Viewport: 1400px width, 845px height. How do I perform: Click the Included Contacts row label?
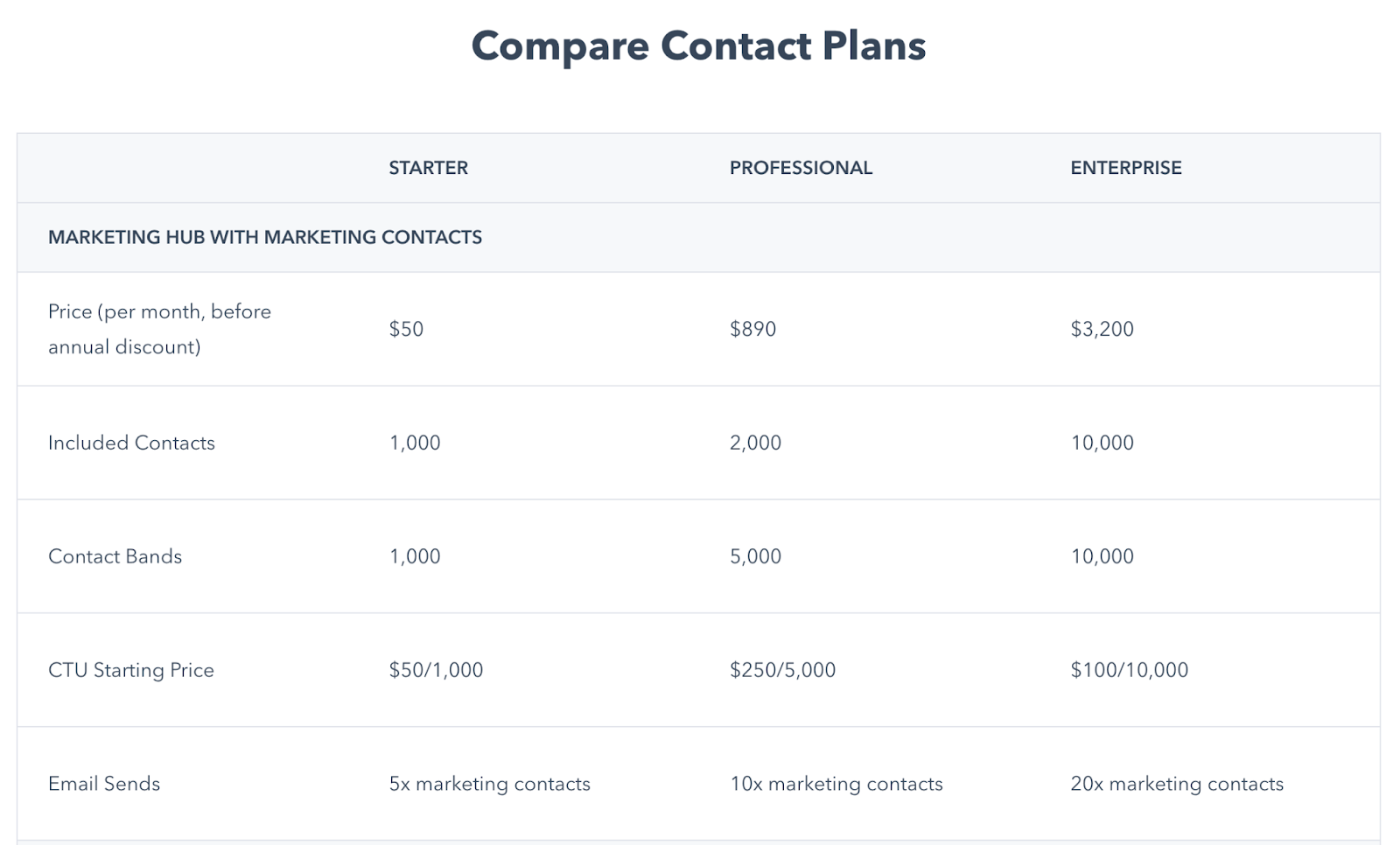pos(131,443)
